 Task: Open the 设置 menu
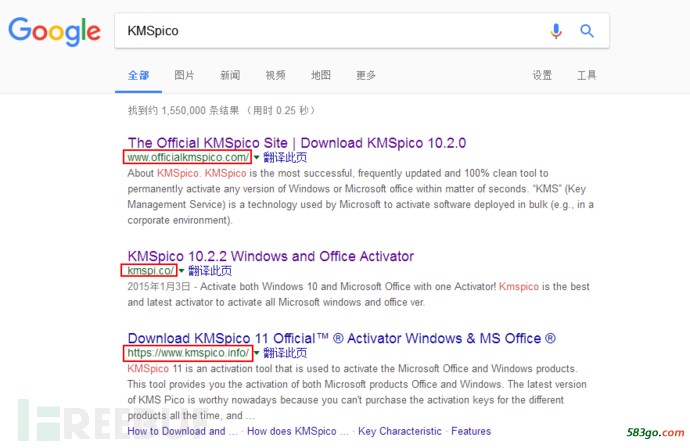click(x=542, y=75)
